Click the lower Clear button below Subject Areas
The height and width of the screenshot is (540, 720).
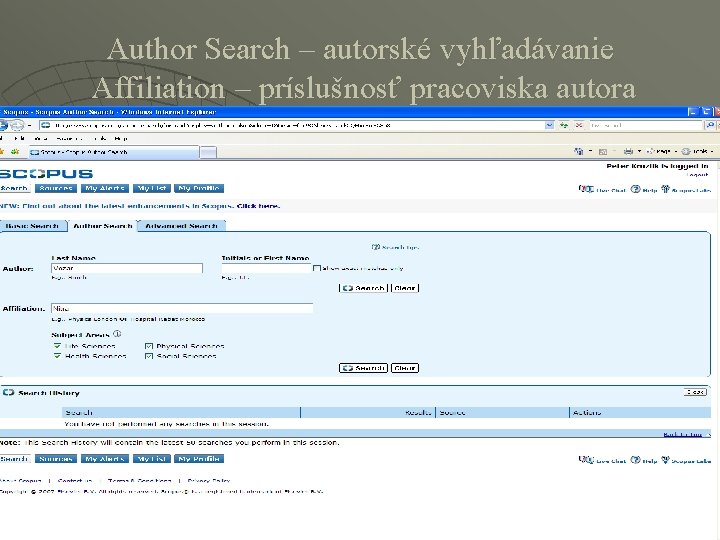click(x=405, y=368)
